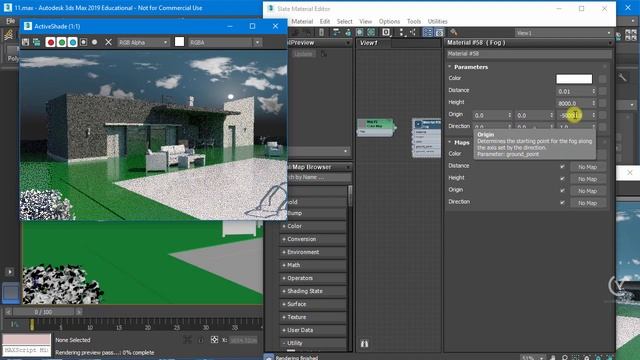Open the View1 view selector dropdown

(x=563, y=33)
